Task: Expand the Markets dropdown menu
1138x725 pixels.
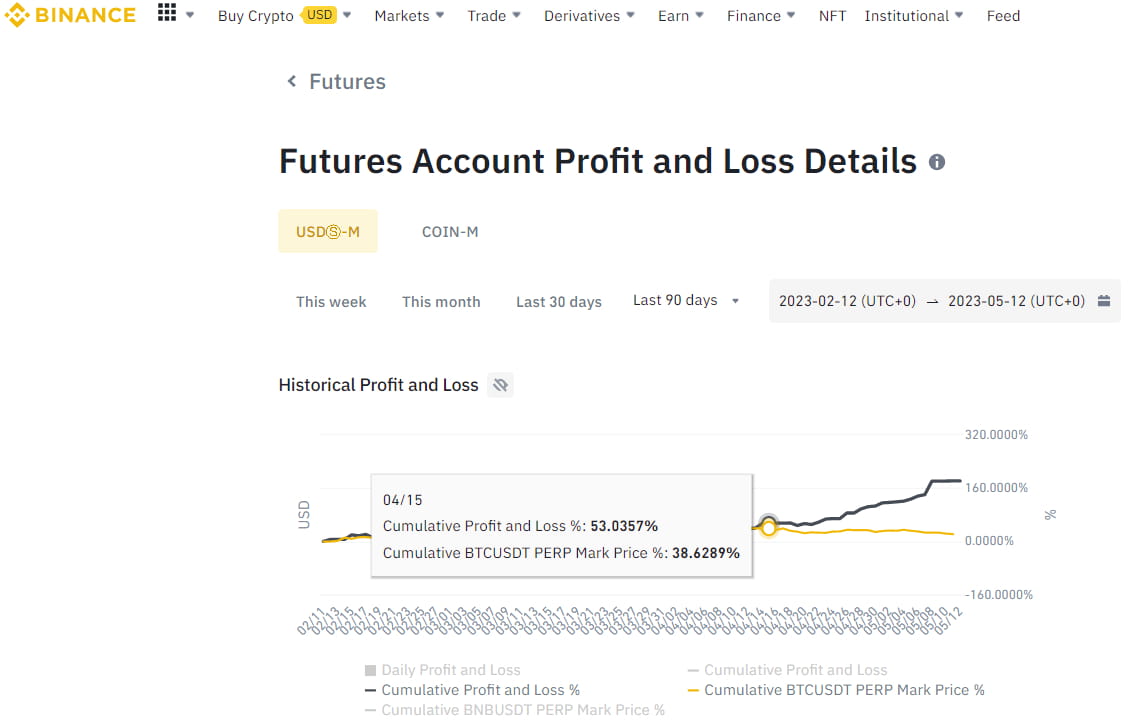Action: (x=409, y=16)
